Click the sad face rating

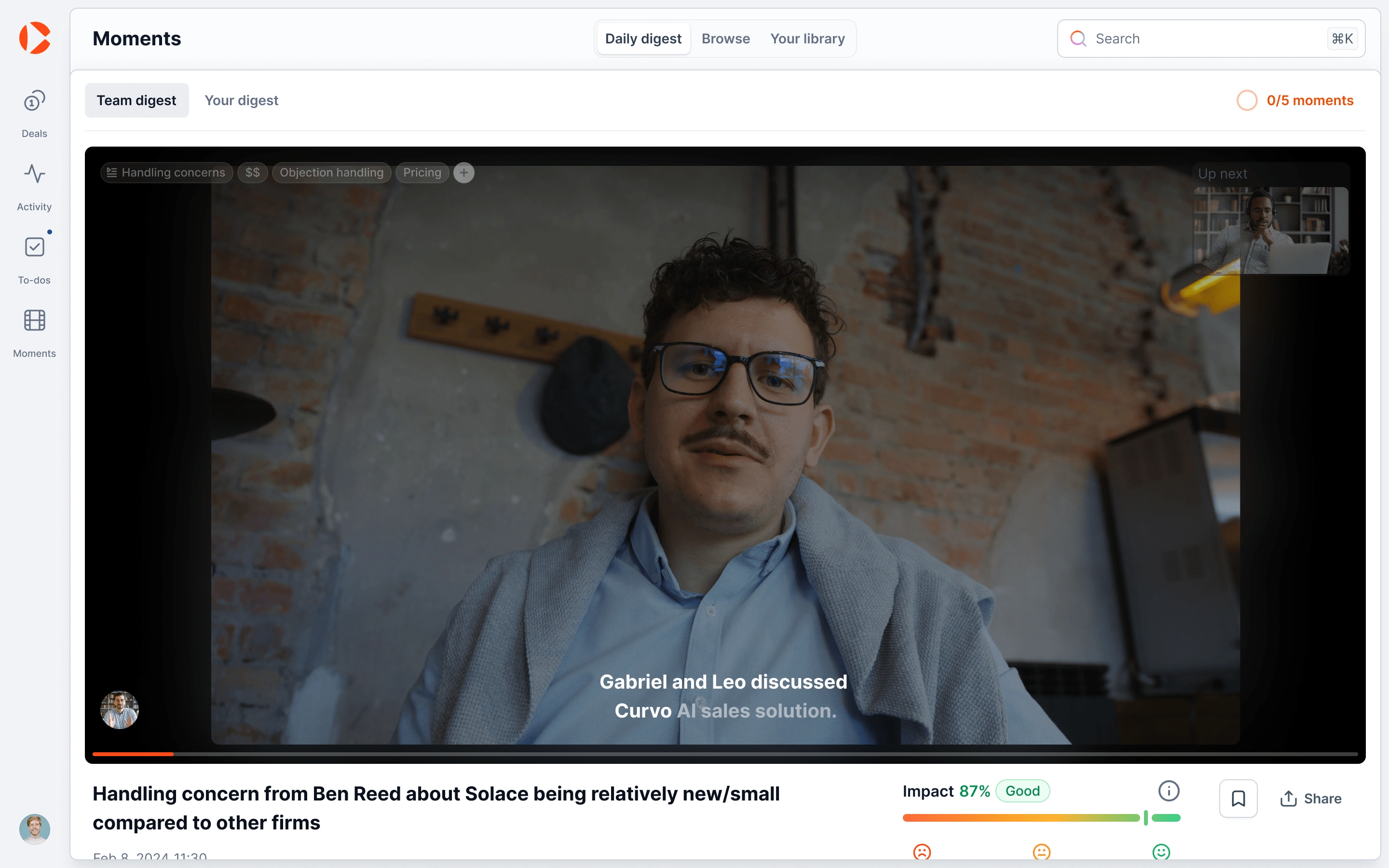(x=922, y=851)
